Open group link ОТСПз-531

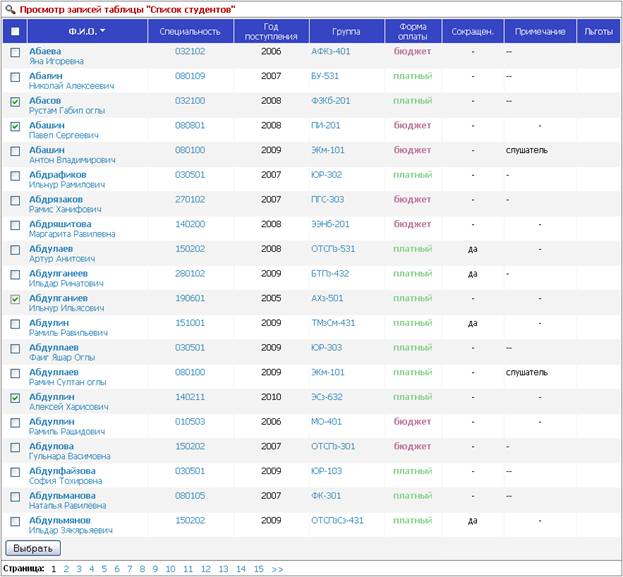[x=333, y=249]
